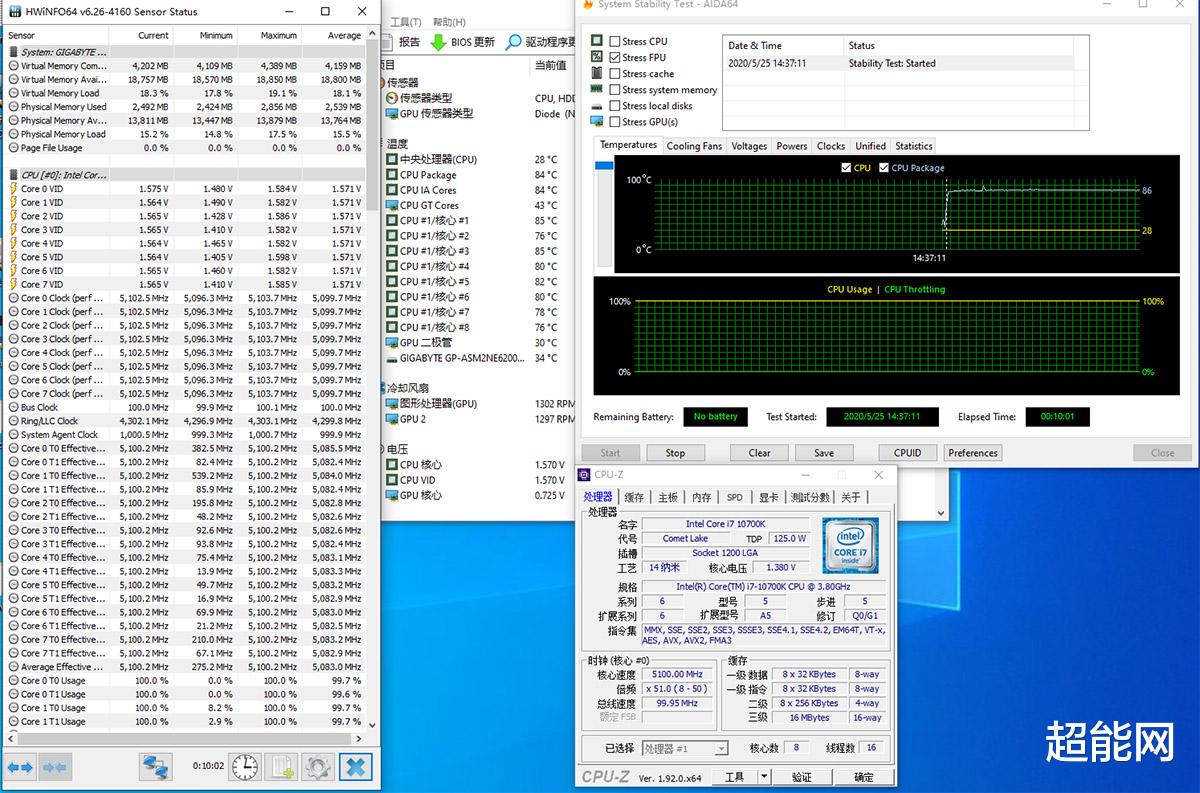Open the processor selection dropdown in CPU-Z
The height and width of the screenshot is (793, 1200).
click(685, 748)
